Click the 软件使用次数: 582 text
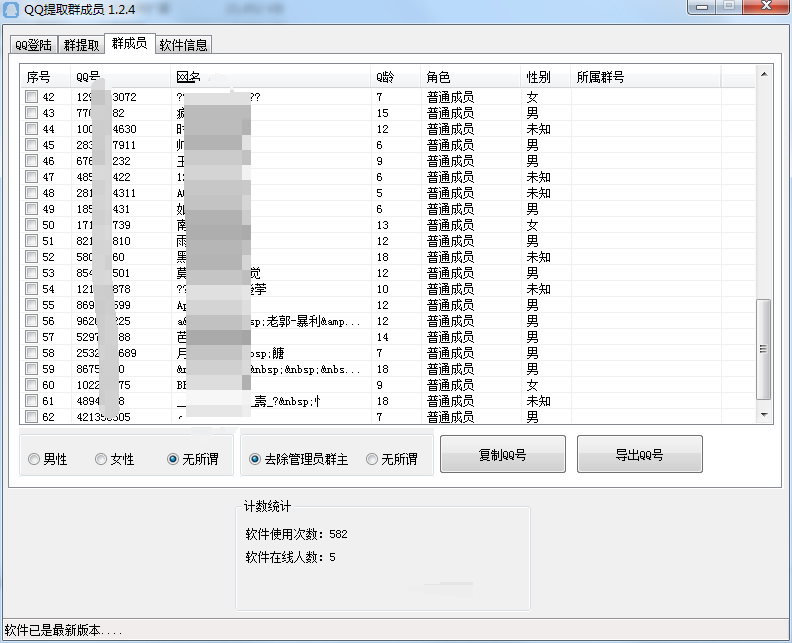Screen dimensions: 792x643 (296, 534)
